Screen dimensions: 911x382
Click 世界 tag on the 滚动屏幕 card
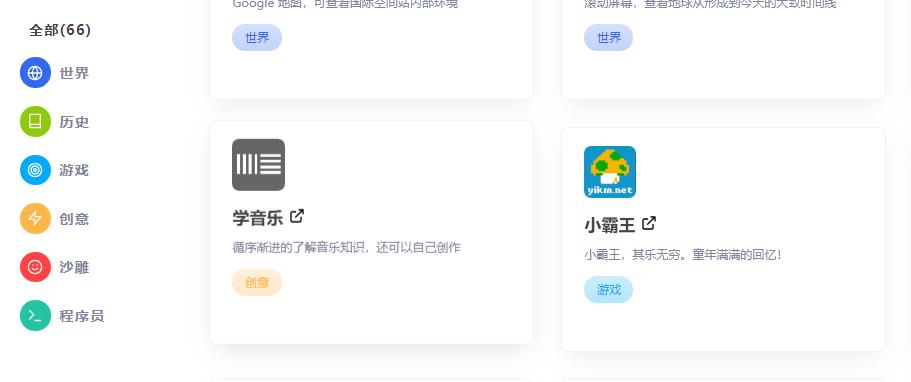(x=608, y=38)
